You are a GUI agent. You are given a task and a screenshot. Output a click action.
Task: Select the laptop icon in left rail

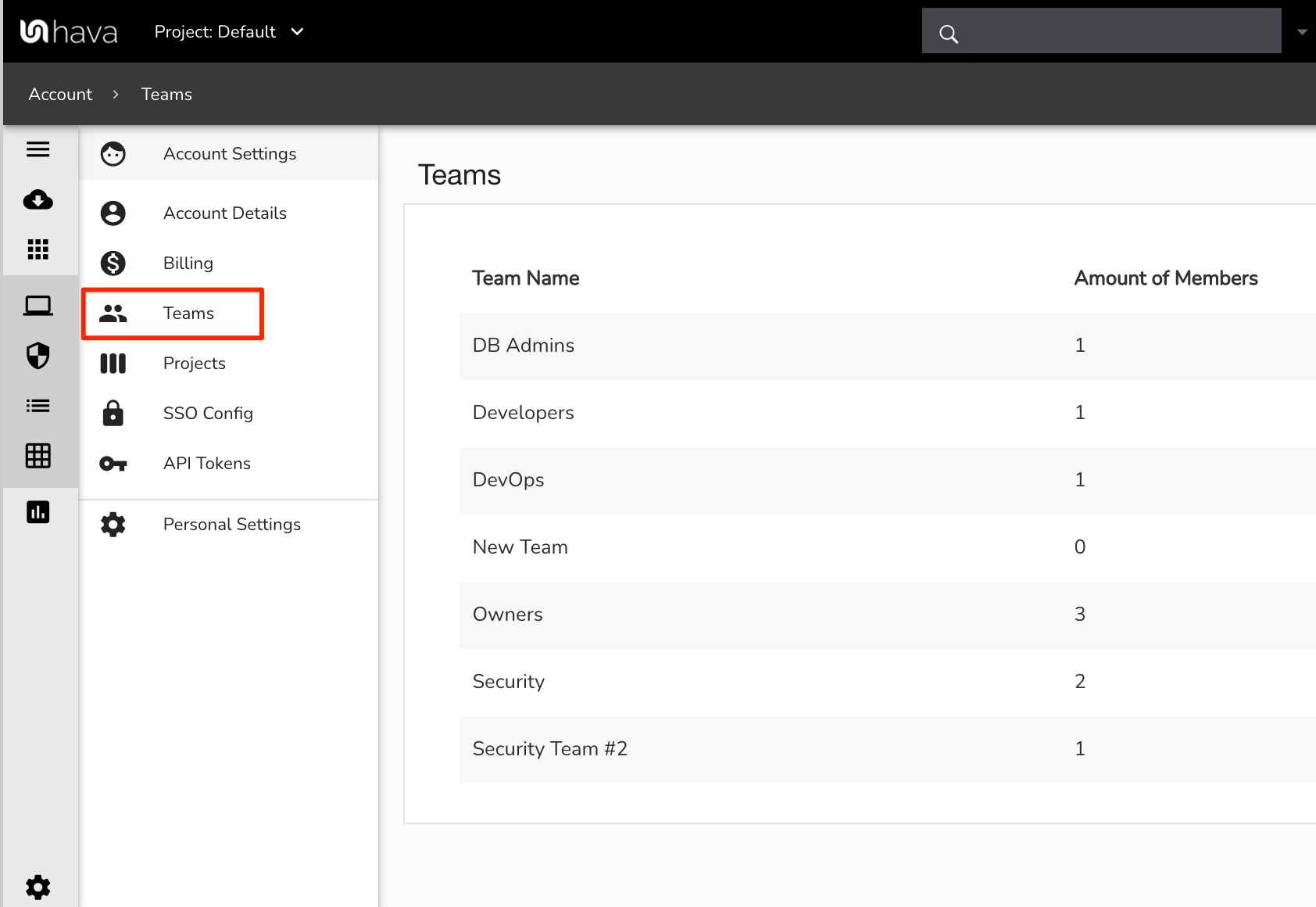coord(38,306)
